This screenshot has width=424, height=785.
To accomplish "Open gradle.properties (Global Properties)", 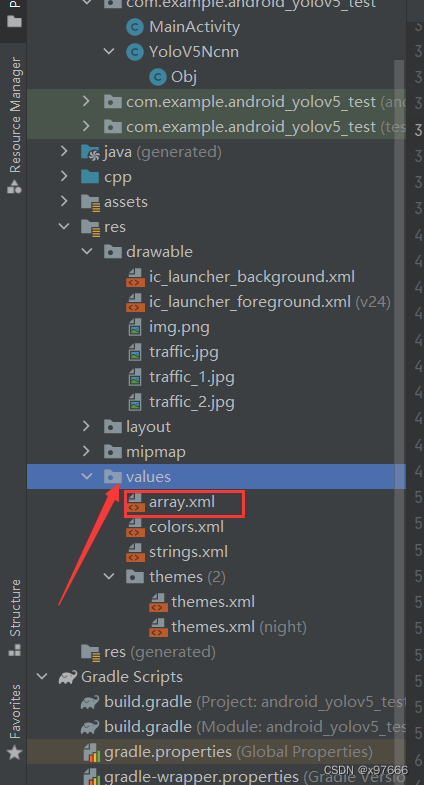I will 238,752.
